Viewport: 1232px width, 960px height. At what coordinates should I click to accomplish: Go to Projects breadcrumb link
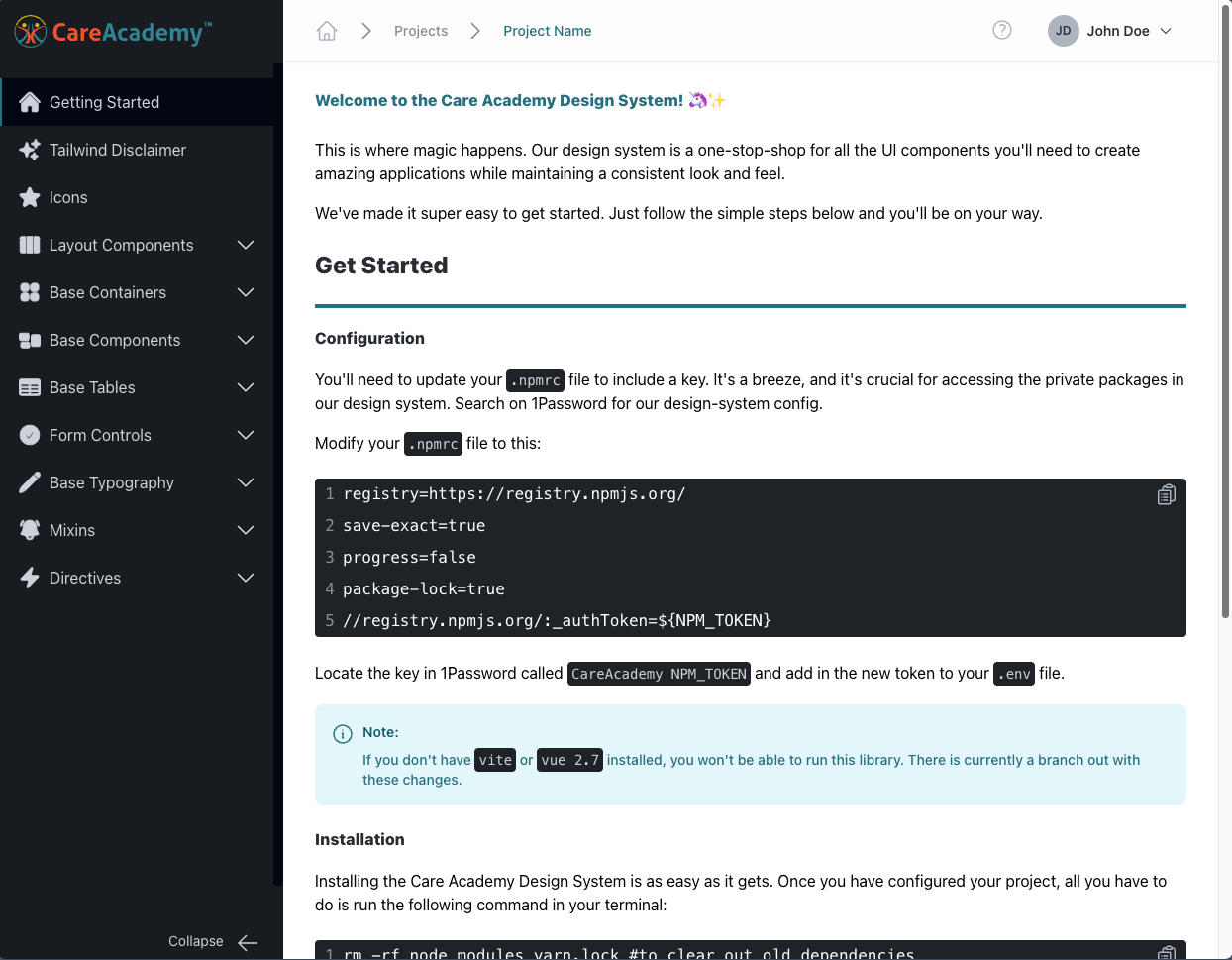click(x=421, y=31)
